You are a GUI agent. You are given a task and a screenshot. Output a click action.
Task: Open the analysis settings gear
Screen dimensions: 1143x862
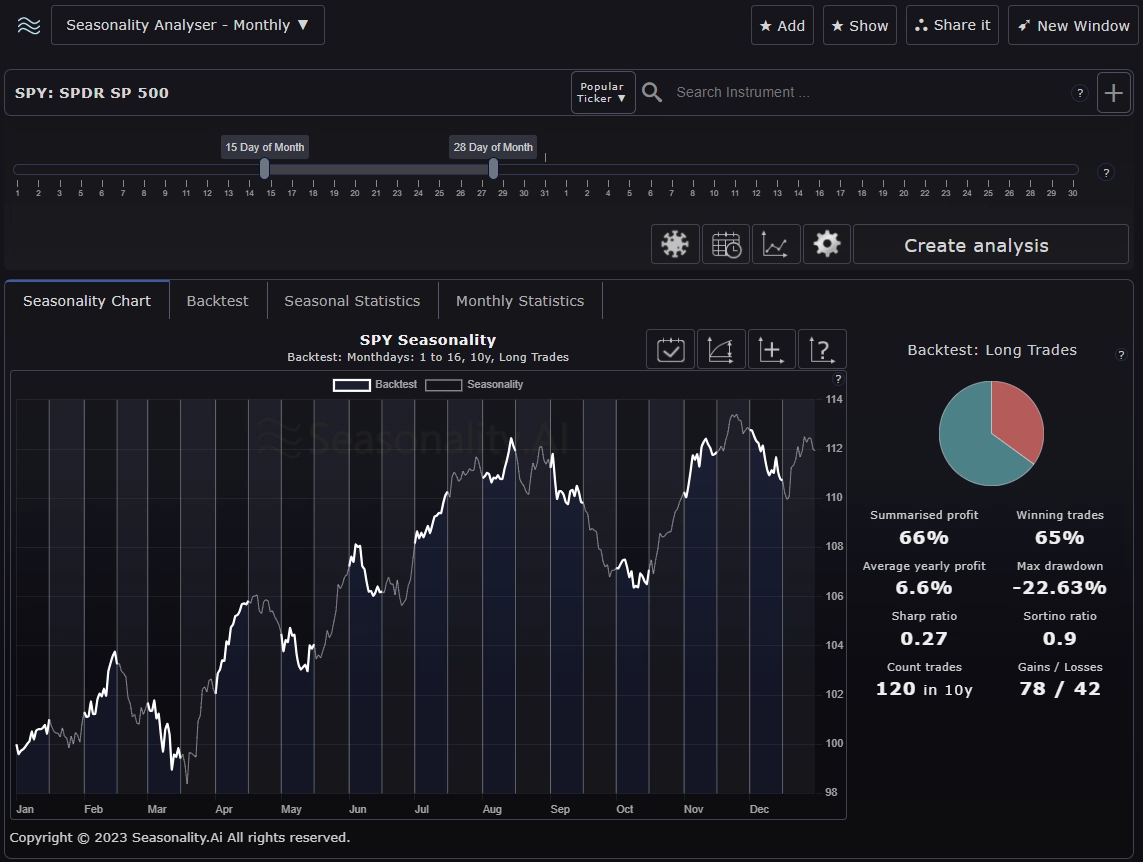tap(826, 243)
